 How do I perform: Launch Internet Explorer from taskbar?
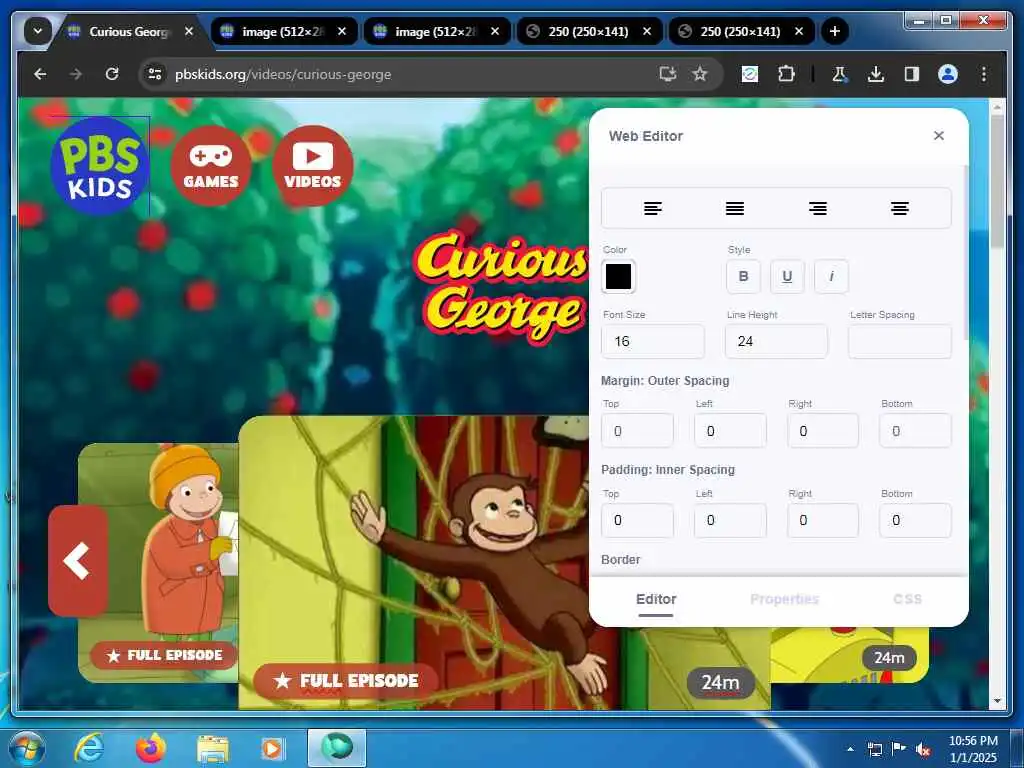pos(89,748)
